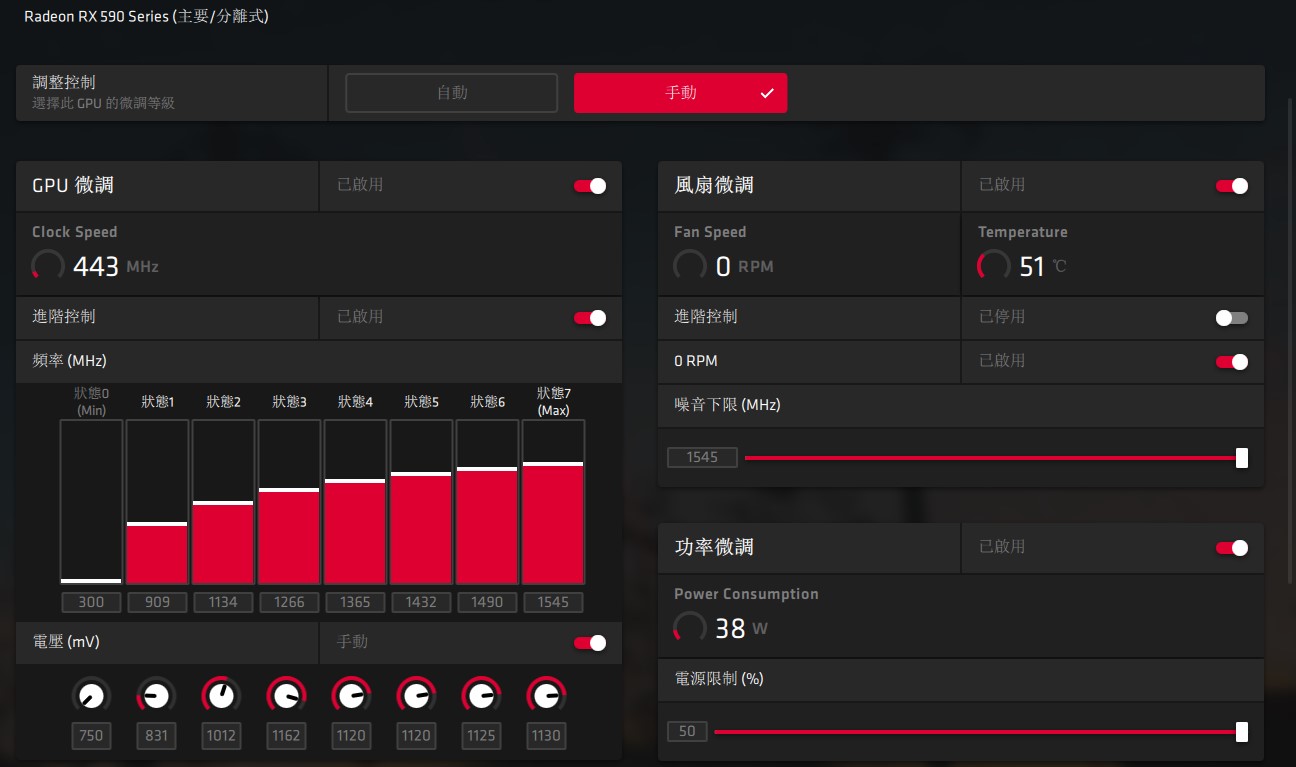Click the 38 W power reading
Viewport: 1296px width, 767px height.
tap(741, 629)
